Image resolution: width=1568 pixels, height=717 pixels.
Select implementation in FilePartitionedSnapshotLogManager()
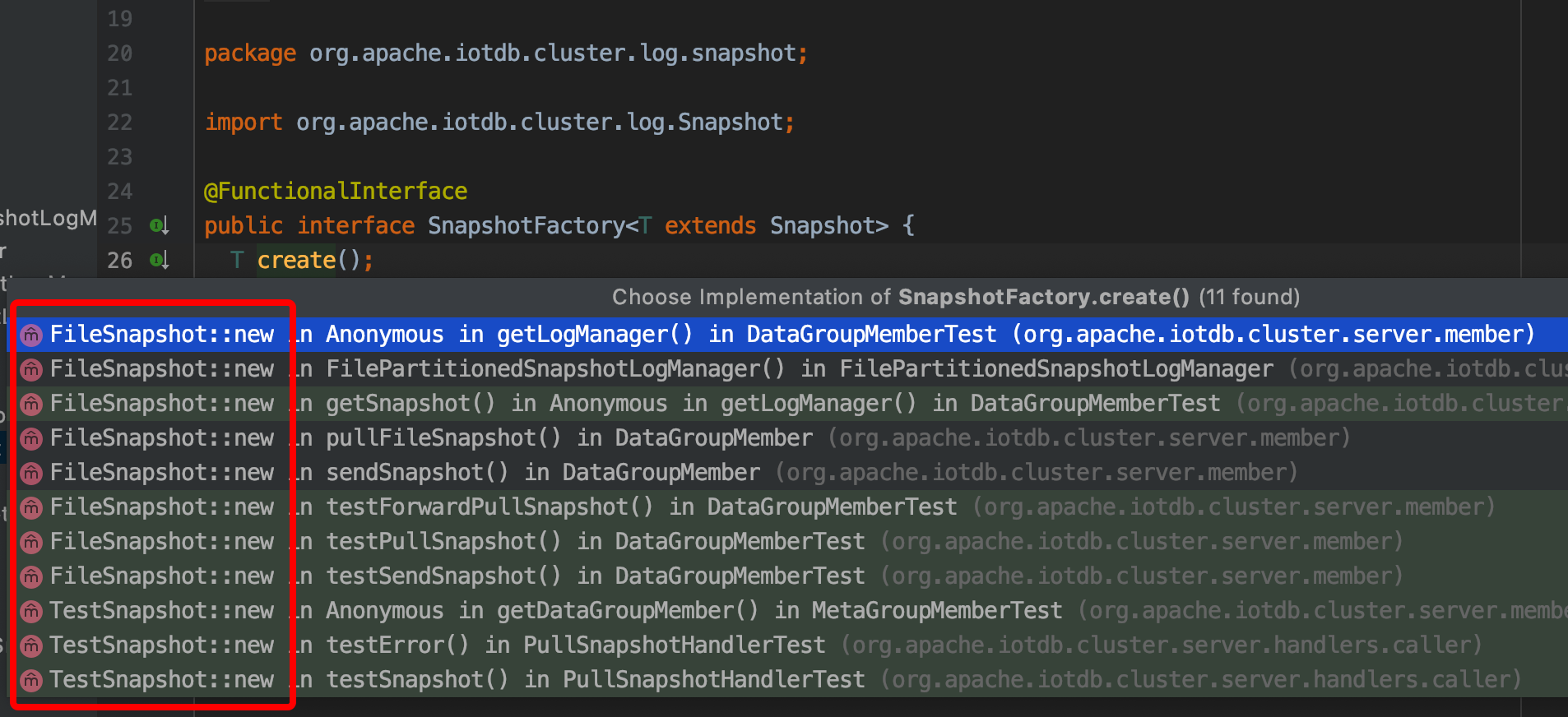click(x=787, y=368)
